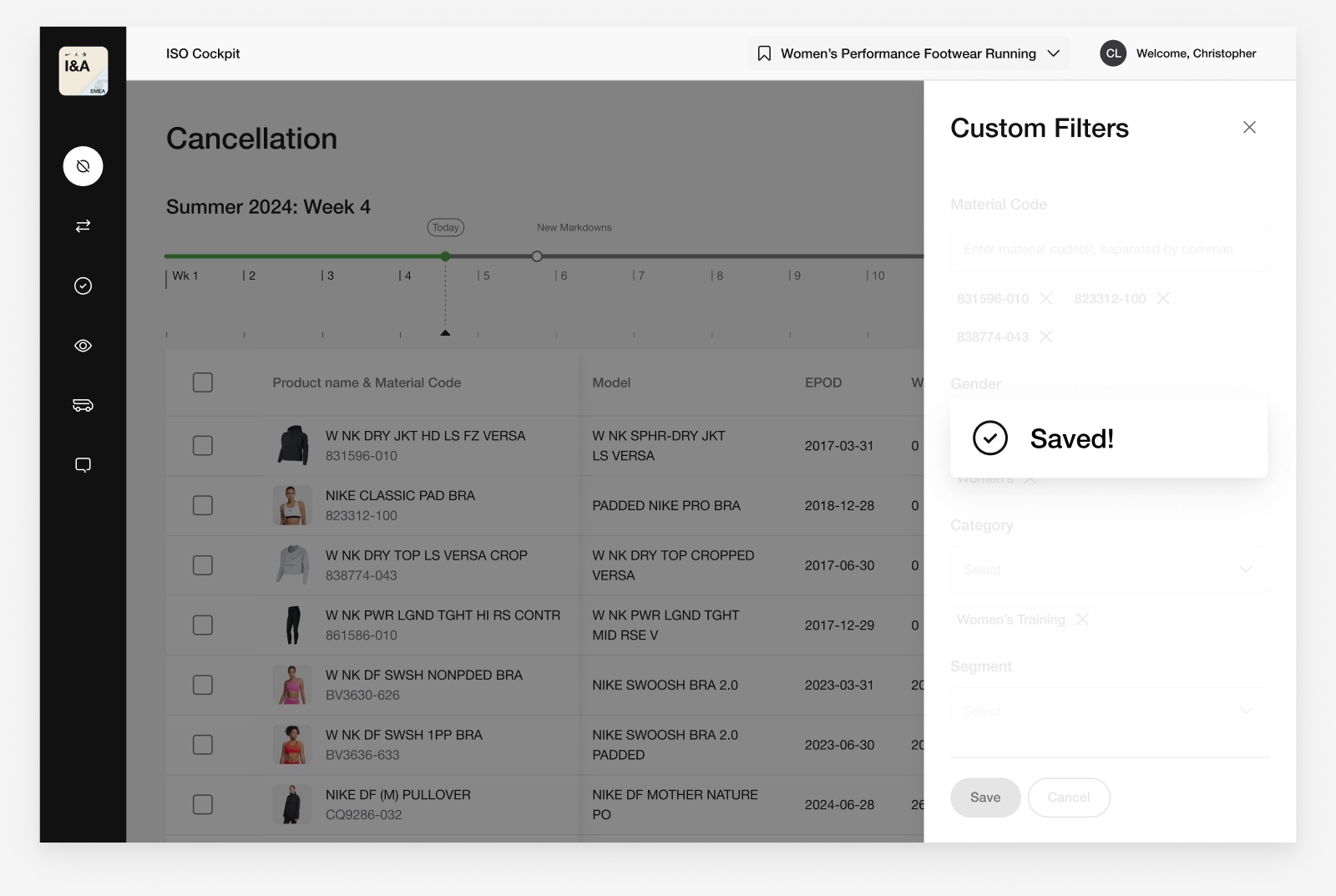The height and width of the screenshot is (896, 1336).
Task: Open Women's Performance Footwear Running dropdown
Action: tap(908, 53)
